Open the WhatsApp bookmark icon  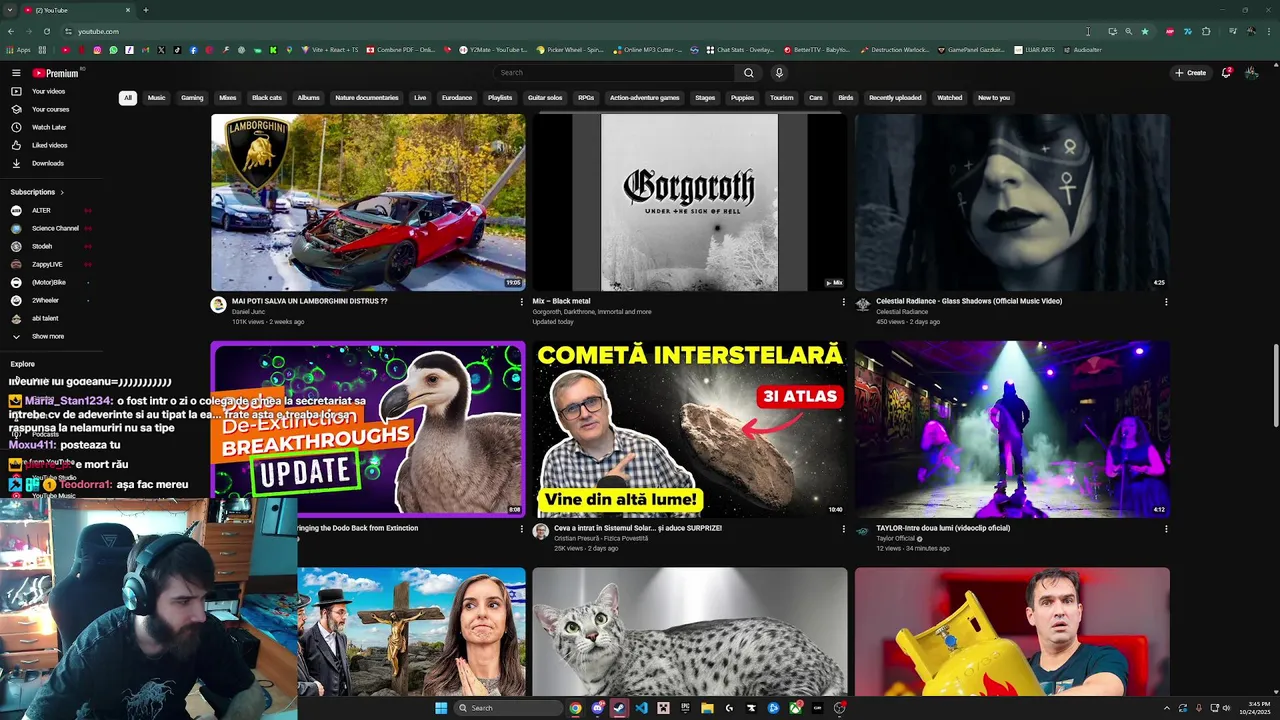(113, 50)
